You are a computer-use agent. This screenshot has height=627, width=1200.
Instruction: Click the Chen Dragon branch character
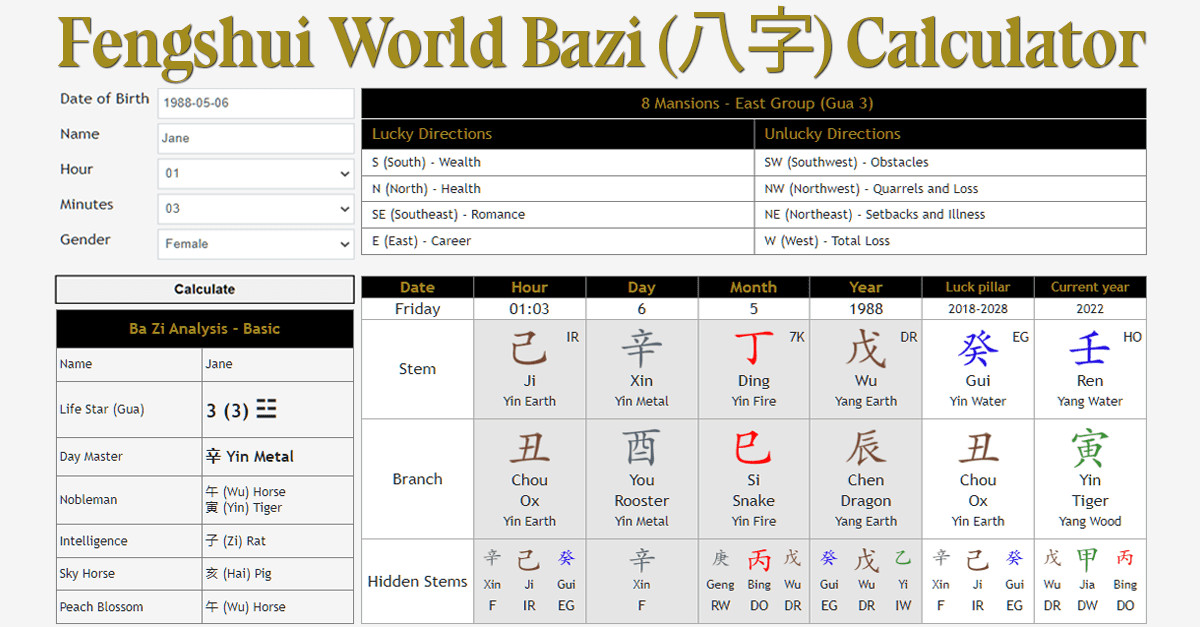click(x=865, y=449)
